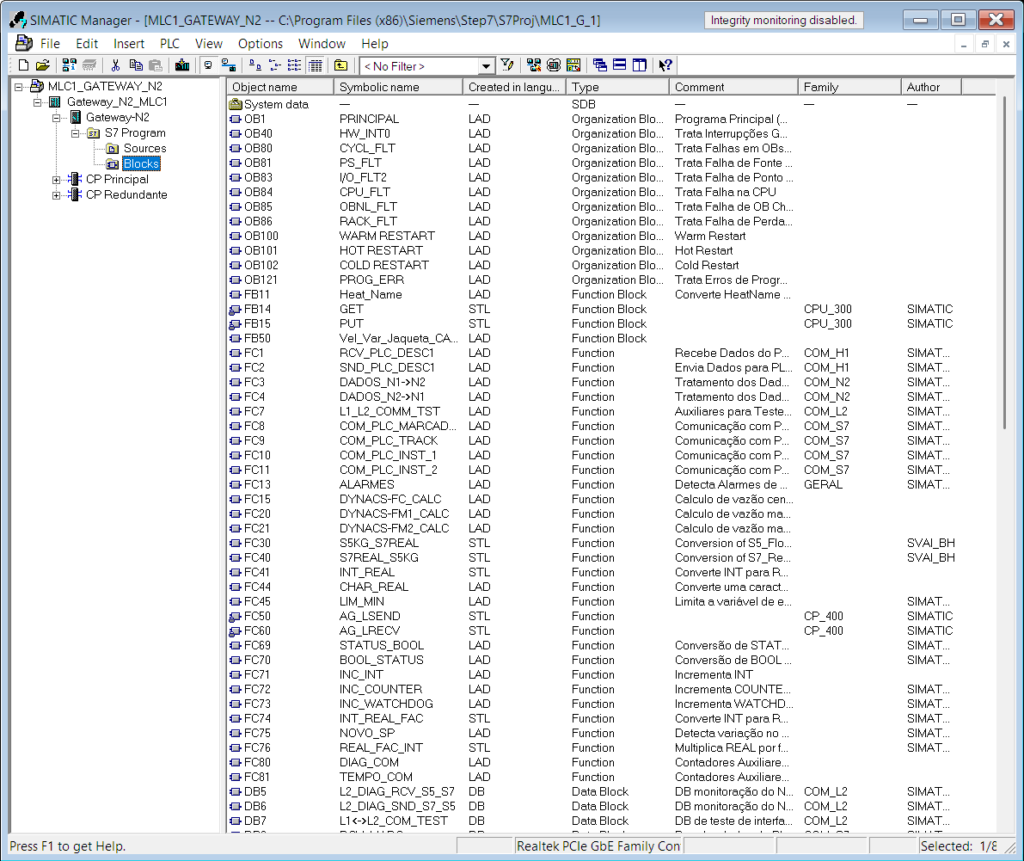Toggle the Online view toolbar button
This screenshot has height=861, width=1024.
[229, 65]
